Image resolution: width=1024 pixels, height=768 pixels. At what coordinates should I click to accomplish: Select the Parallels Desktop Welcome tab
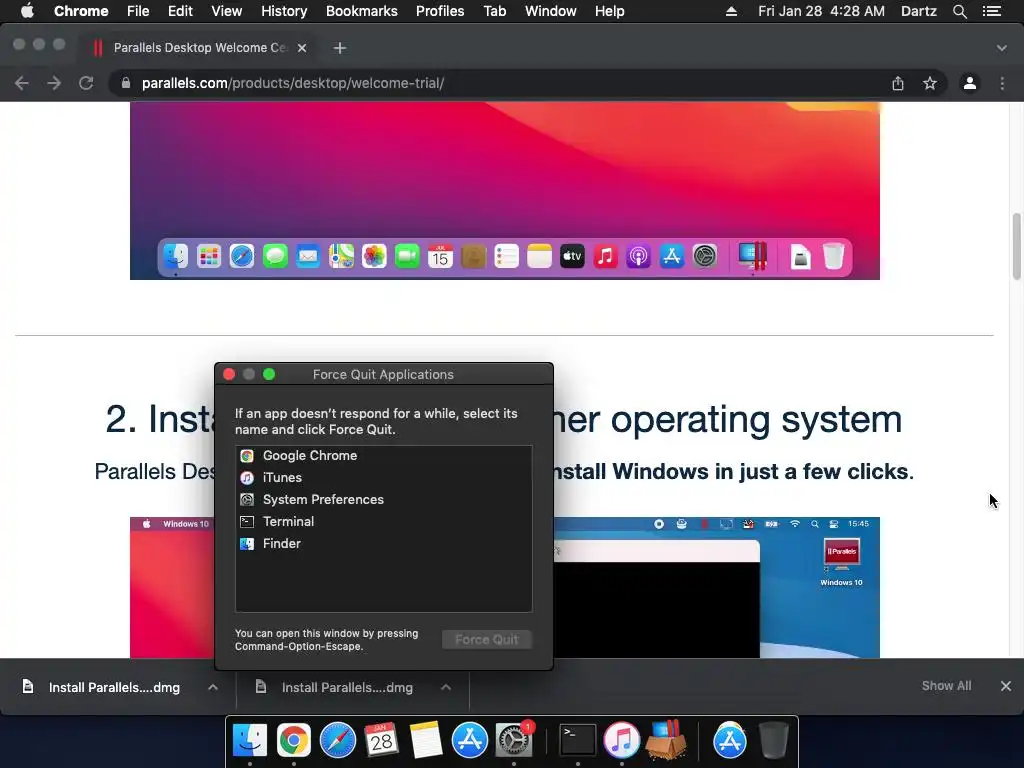pyautogui.click(x=199, y=48)
